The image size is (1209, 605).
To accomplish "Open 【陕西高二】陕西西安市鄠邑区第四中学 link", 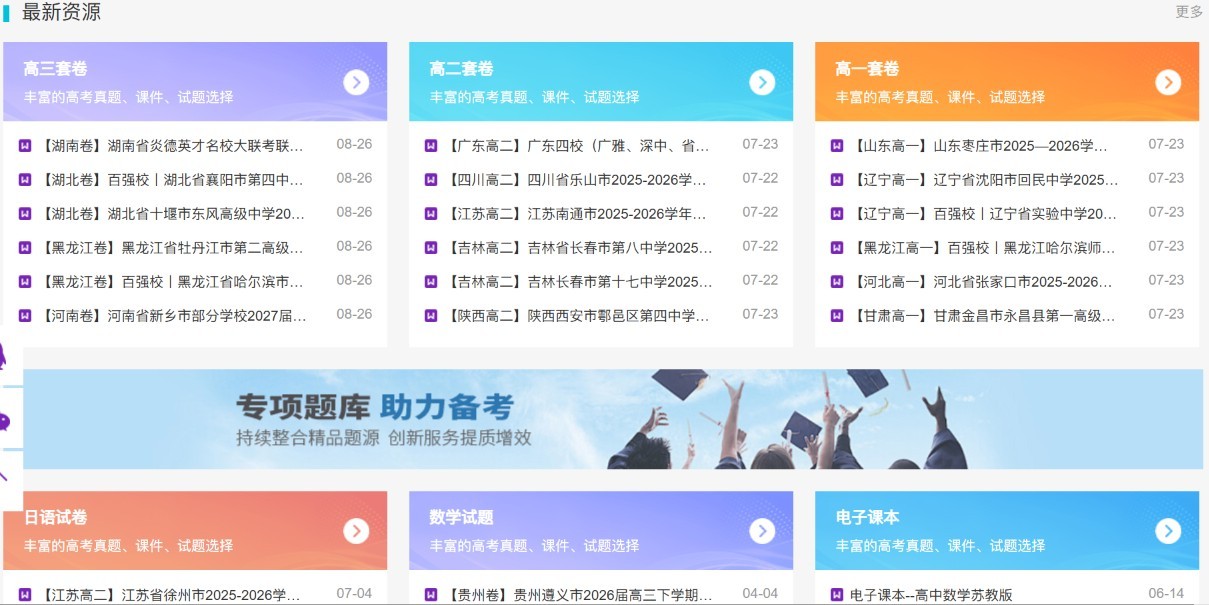I will click(578, 316).
